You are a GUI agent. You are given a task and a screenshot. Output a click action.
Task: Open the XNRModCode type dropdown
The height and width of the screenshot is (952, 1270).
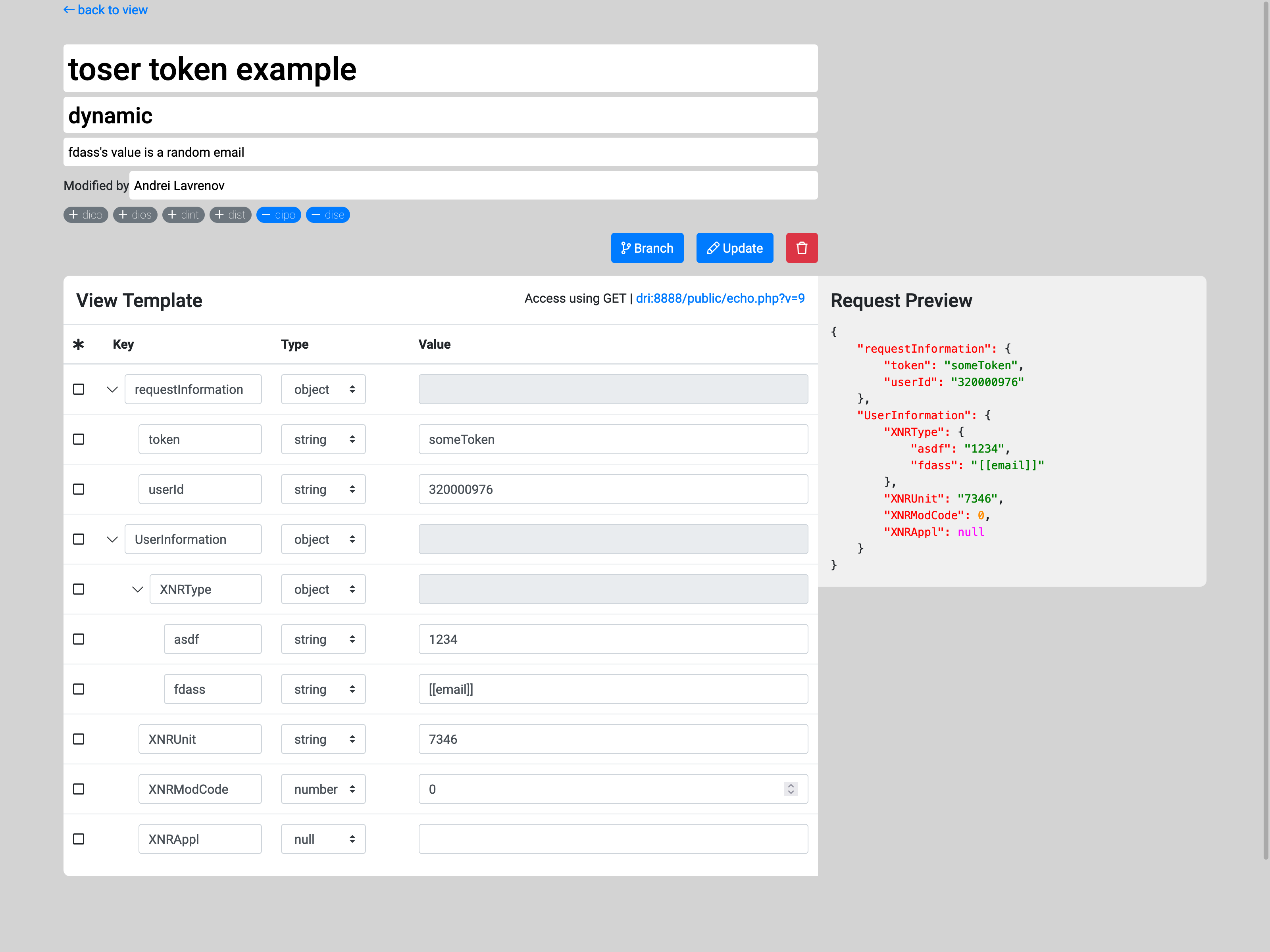[x=323, y=789]
